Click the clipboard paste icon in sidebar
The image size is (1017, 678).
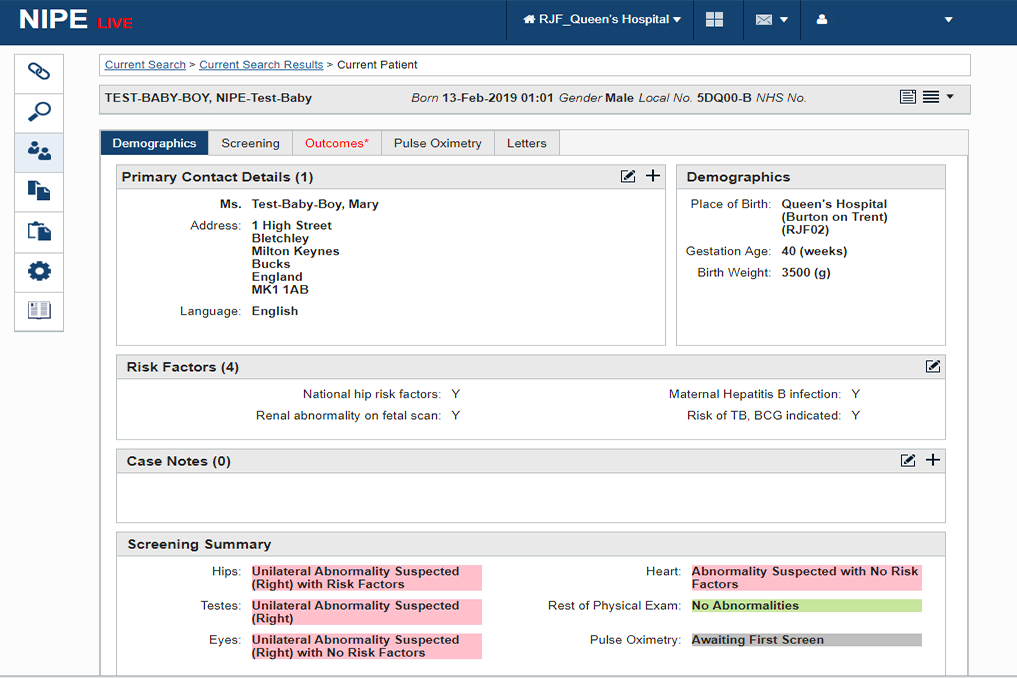(39, 231)
